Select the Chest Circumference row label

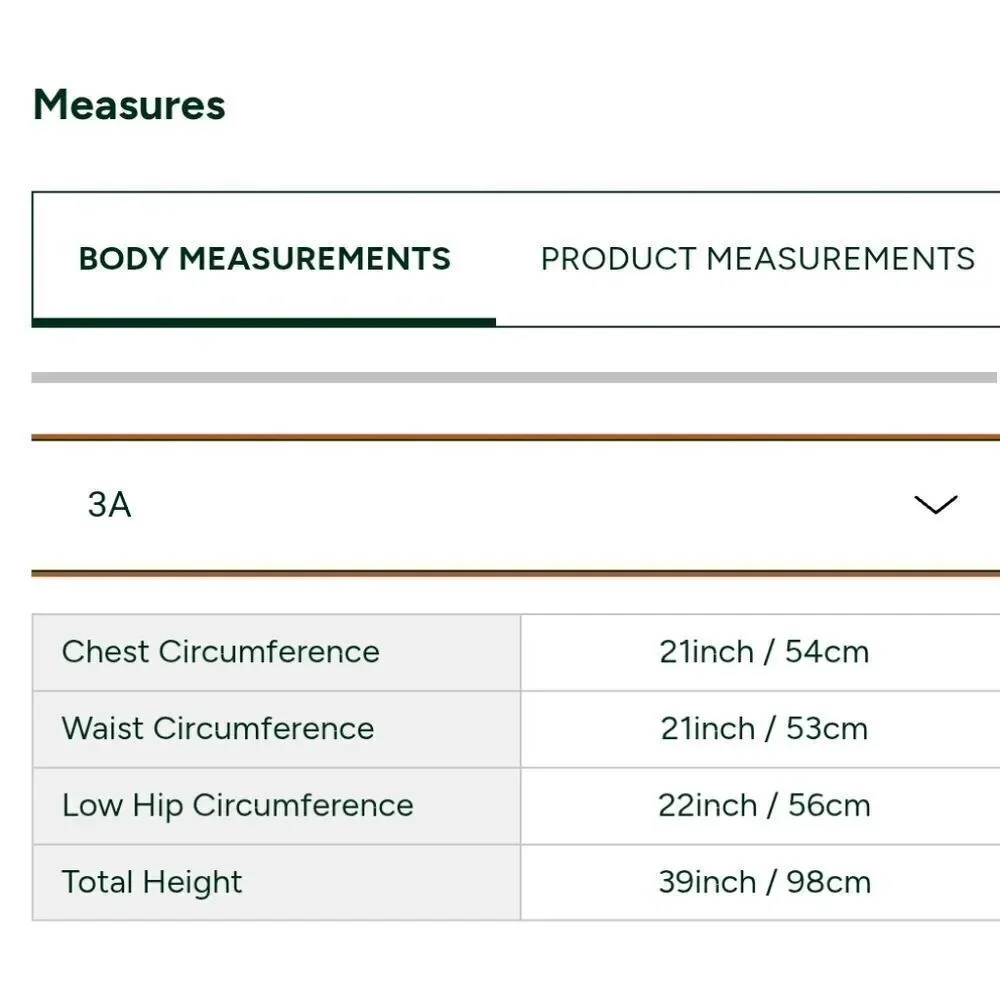click(x=221, y=652)
